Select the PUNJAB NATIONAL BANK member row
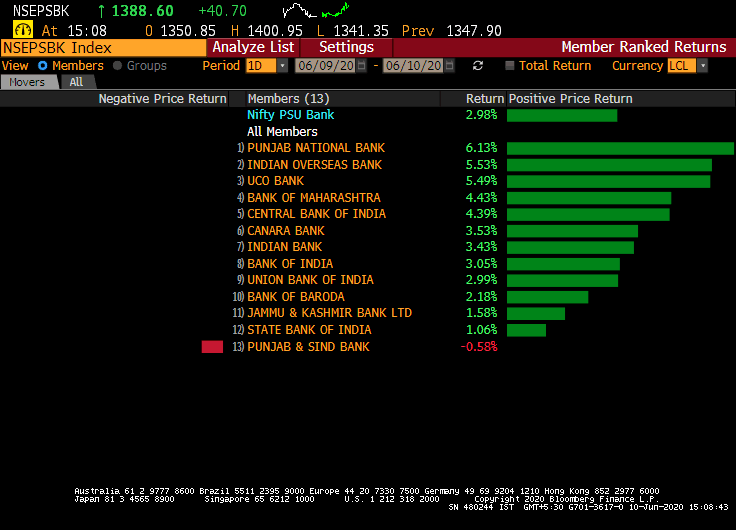The width and height of the screenshot is (736, 530). pos(315,148)
